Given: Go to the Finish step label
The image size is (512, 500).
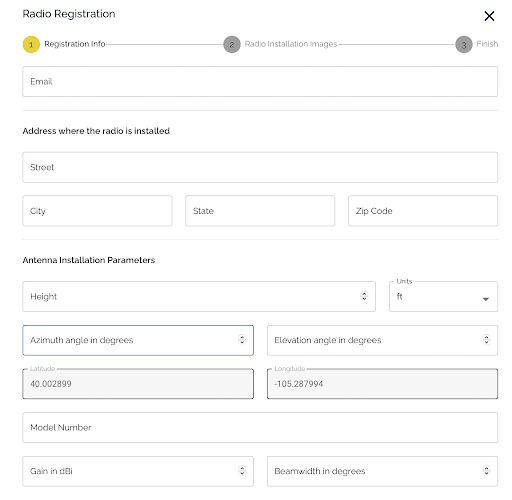Looking at the screenshot, I should 487,44.
